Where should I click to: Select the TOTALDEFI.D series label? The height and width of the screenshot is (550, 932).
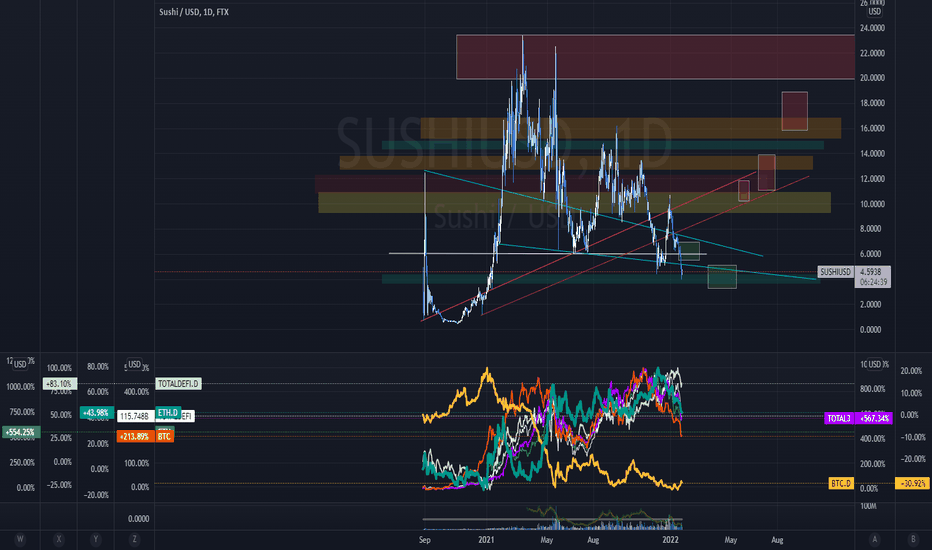point(178,384)
